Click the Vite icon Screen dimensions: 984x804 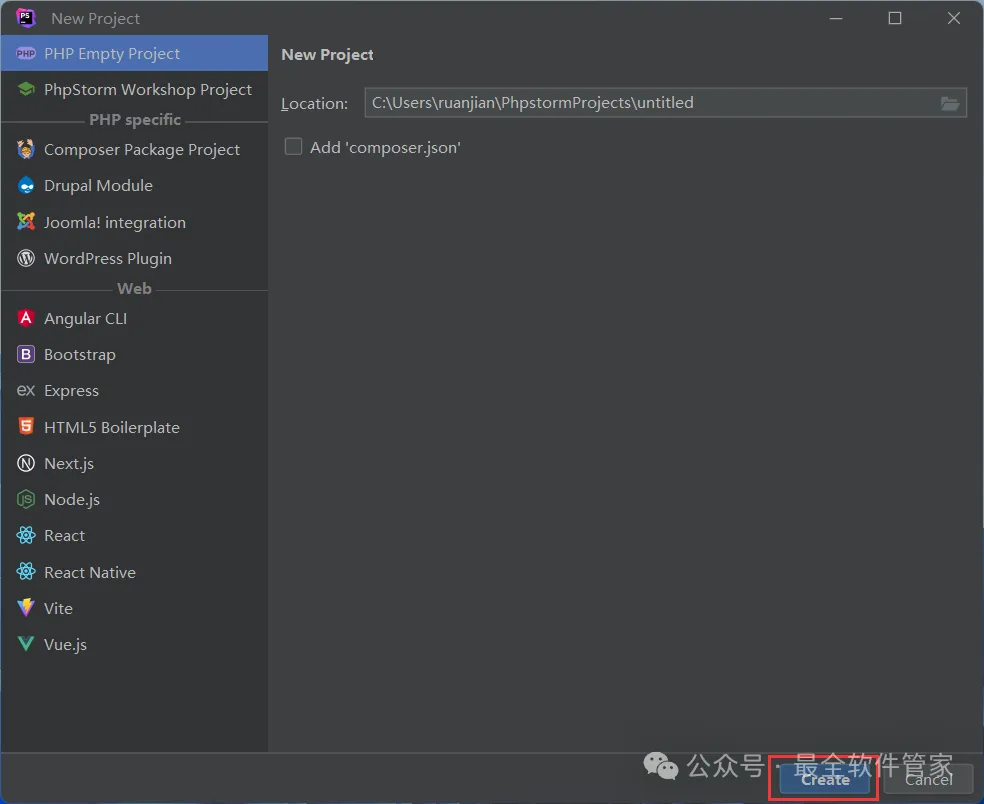(26, 608)
